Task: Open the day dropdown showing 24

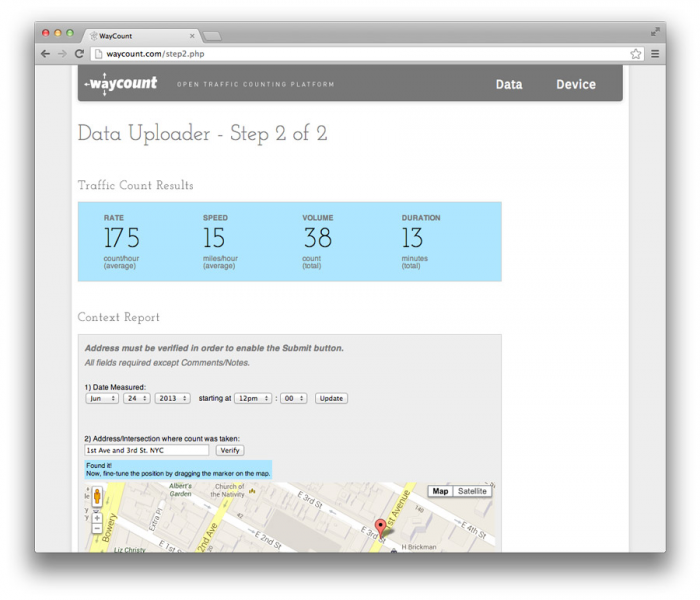Action: coord(136,398)
